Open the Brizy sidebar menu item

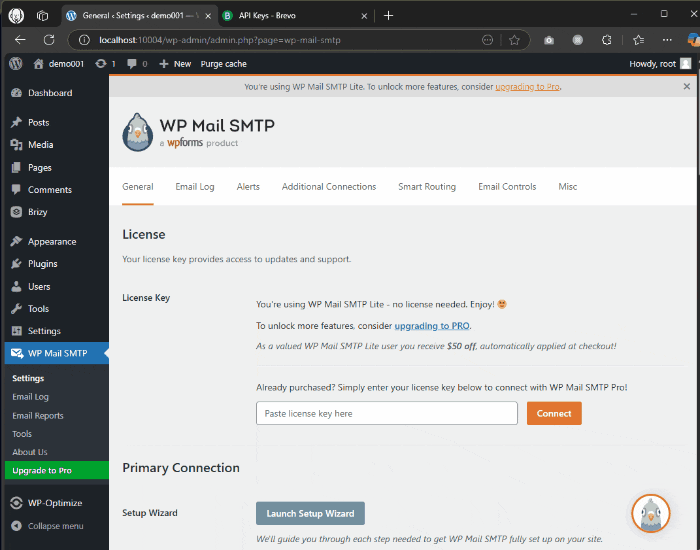coord(37,212)
